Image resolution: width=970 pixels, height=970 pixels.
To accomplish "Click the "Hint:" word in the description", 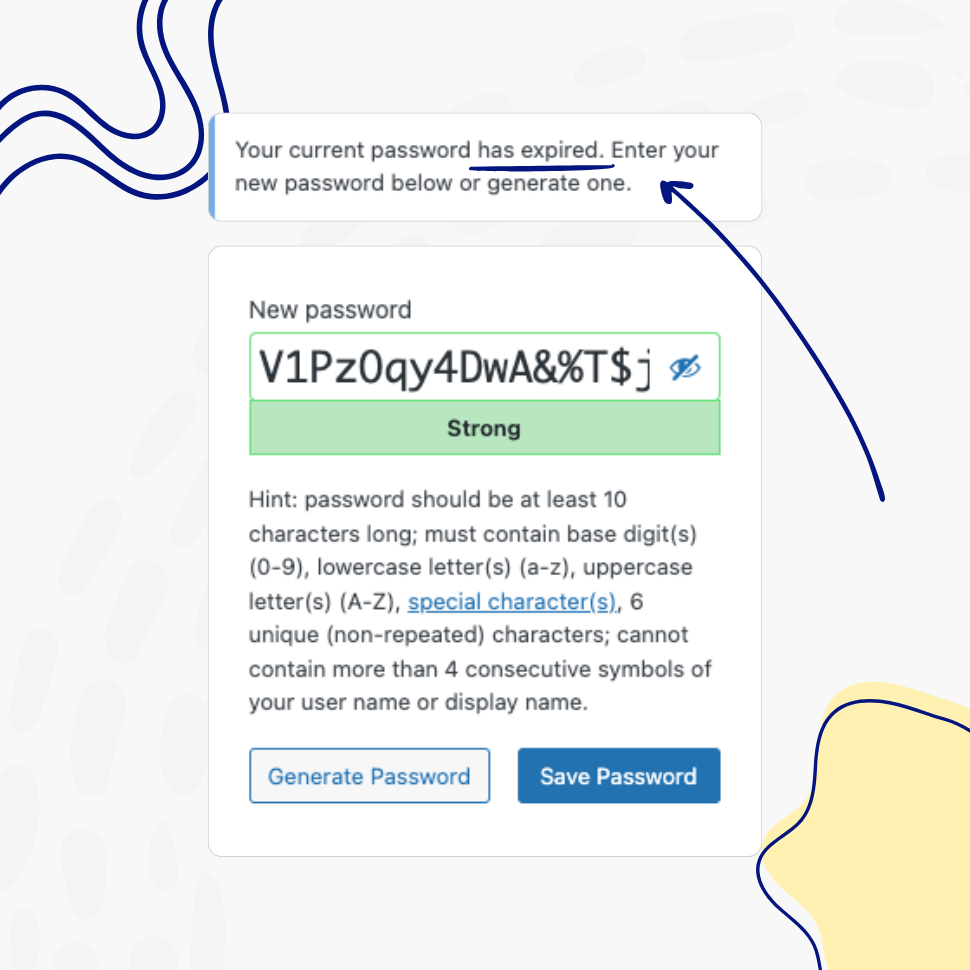I will tap(273, 499).
